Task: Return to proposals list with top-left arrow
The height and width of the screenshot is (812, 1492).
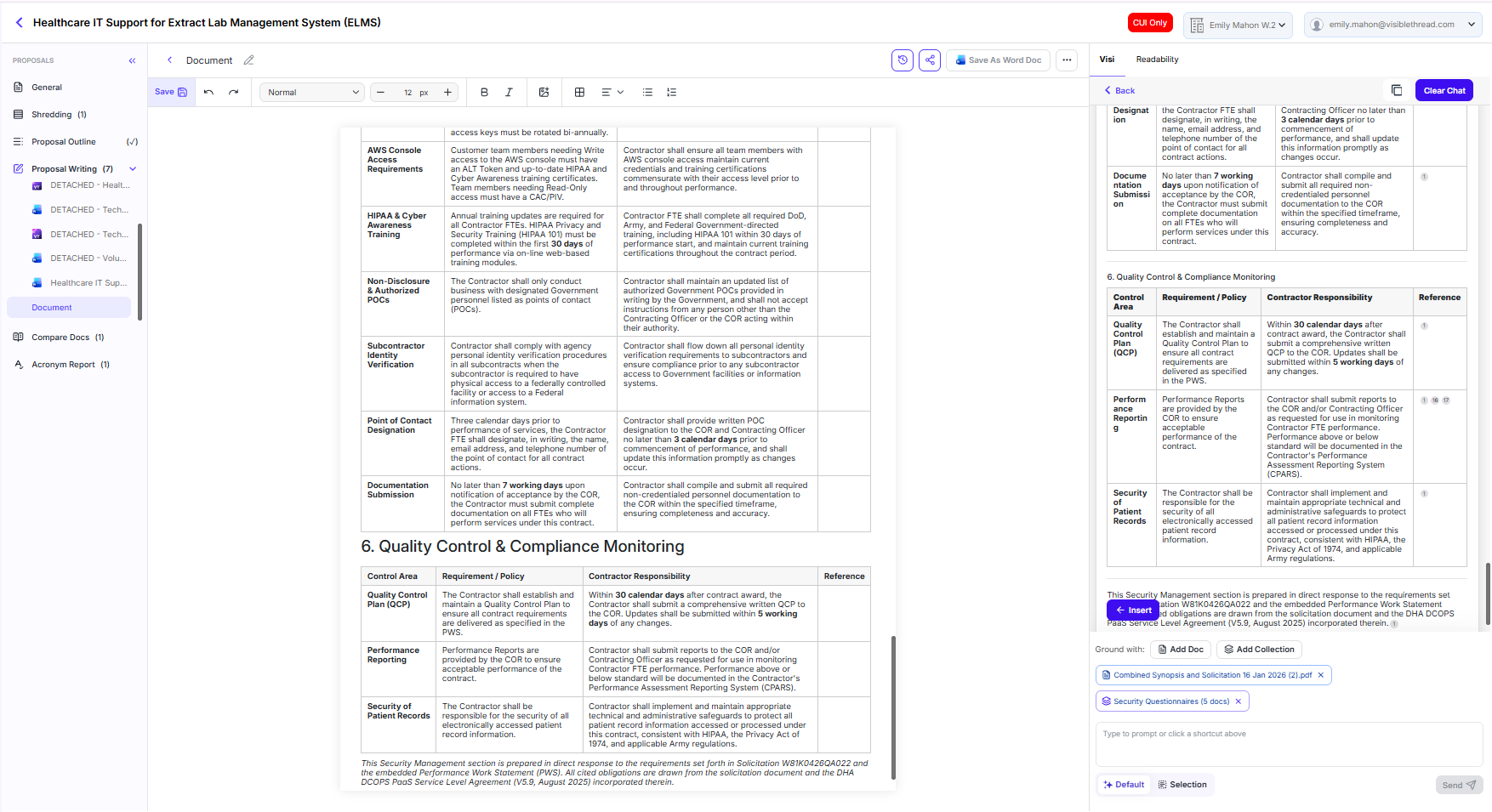Action: point(19,23)
